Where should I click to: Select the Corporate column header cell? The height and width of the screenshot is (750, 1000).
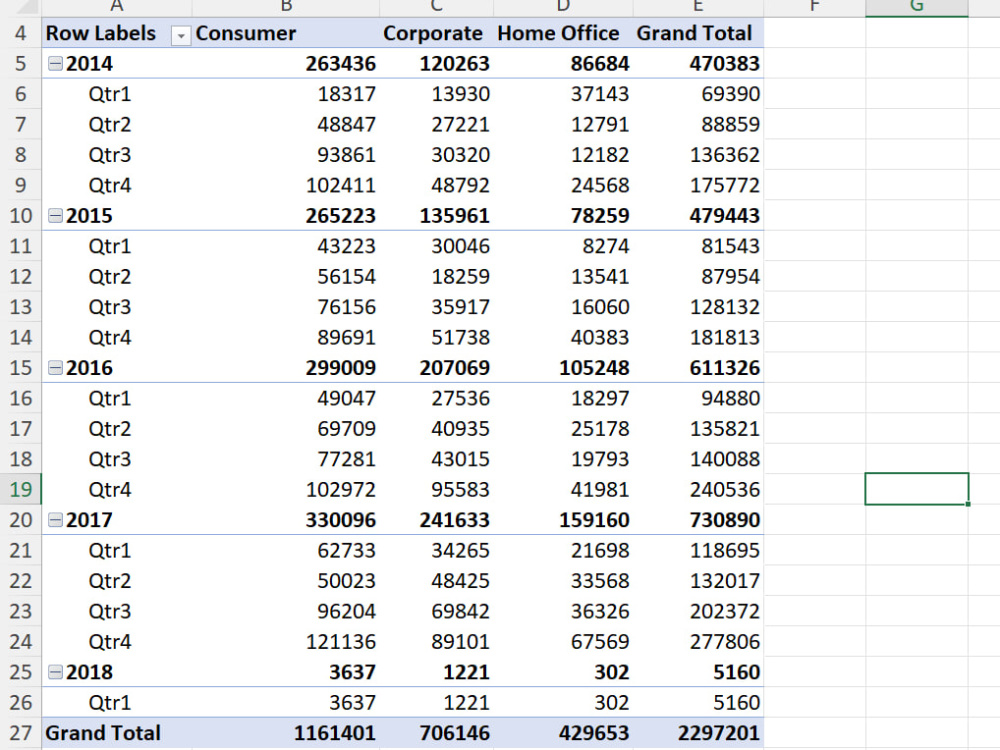(436, 33)
